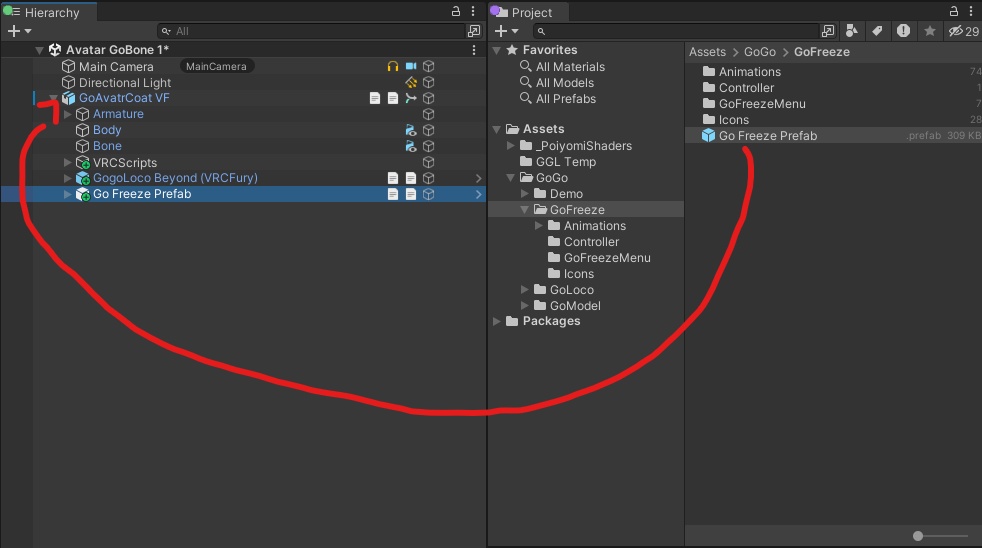Expand the _PoiyomiShaders folder
Screen dimensions: 982x548
511,145
